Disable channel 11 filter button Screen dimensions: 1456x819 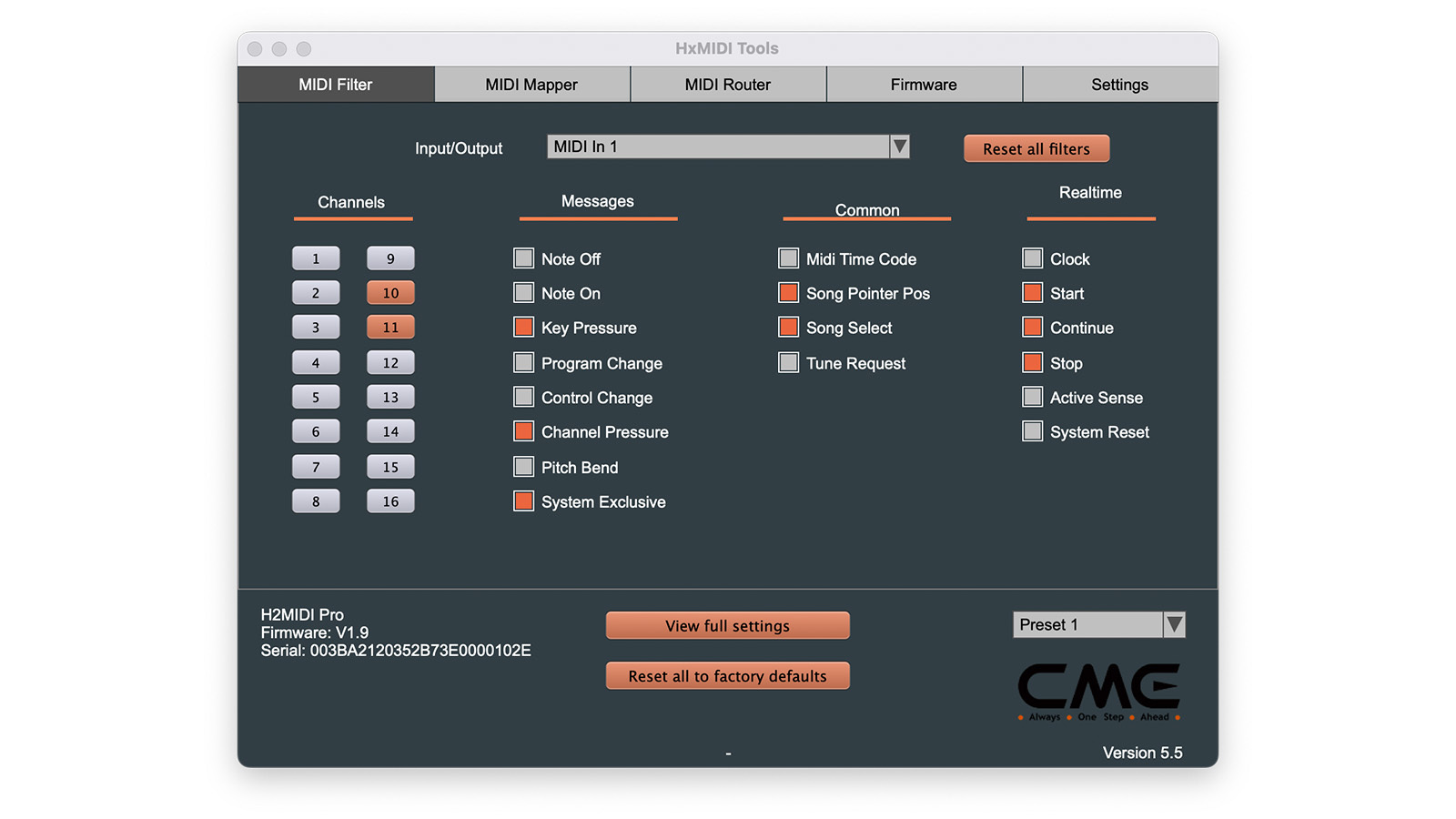[390, 328]
